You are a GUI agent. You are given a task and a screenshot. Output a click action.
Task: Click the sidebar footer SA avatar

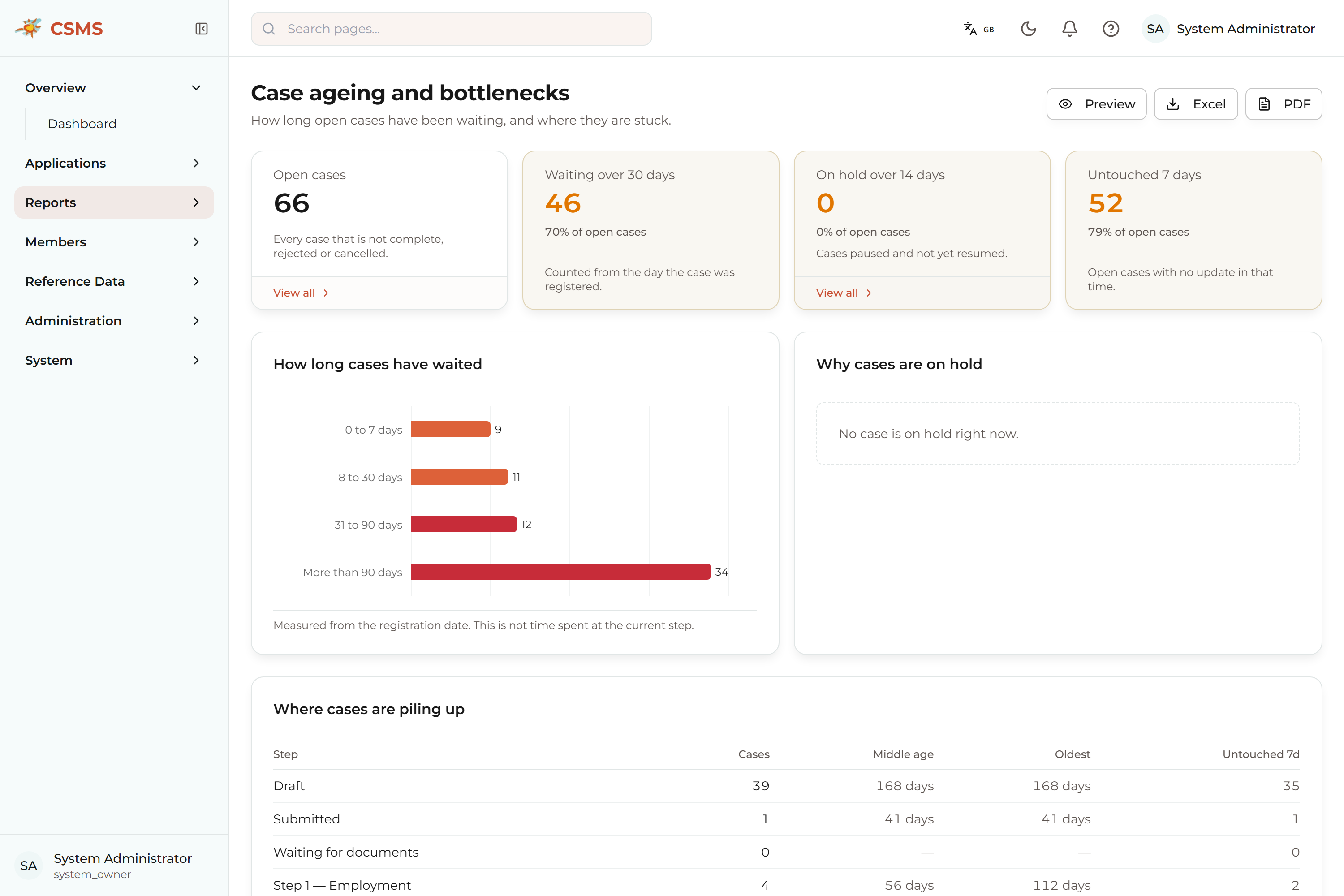pos(29,865)
